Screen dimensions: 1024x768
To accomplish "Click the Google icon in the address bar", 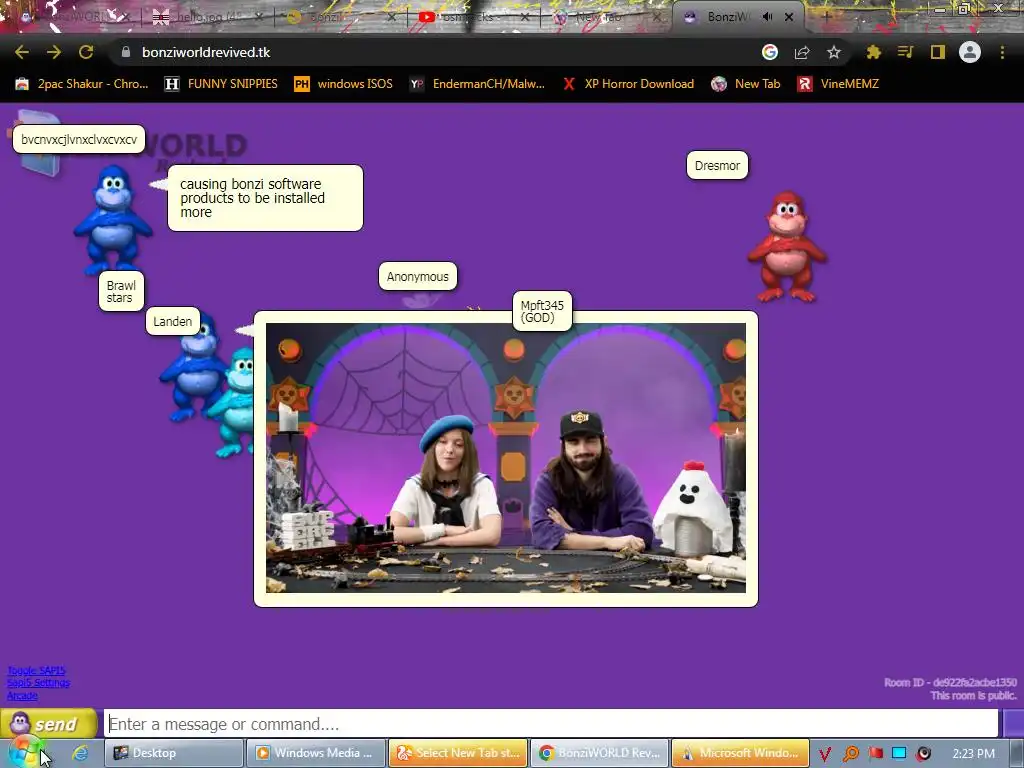I will (x=770, y=52).
